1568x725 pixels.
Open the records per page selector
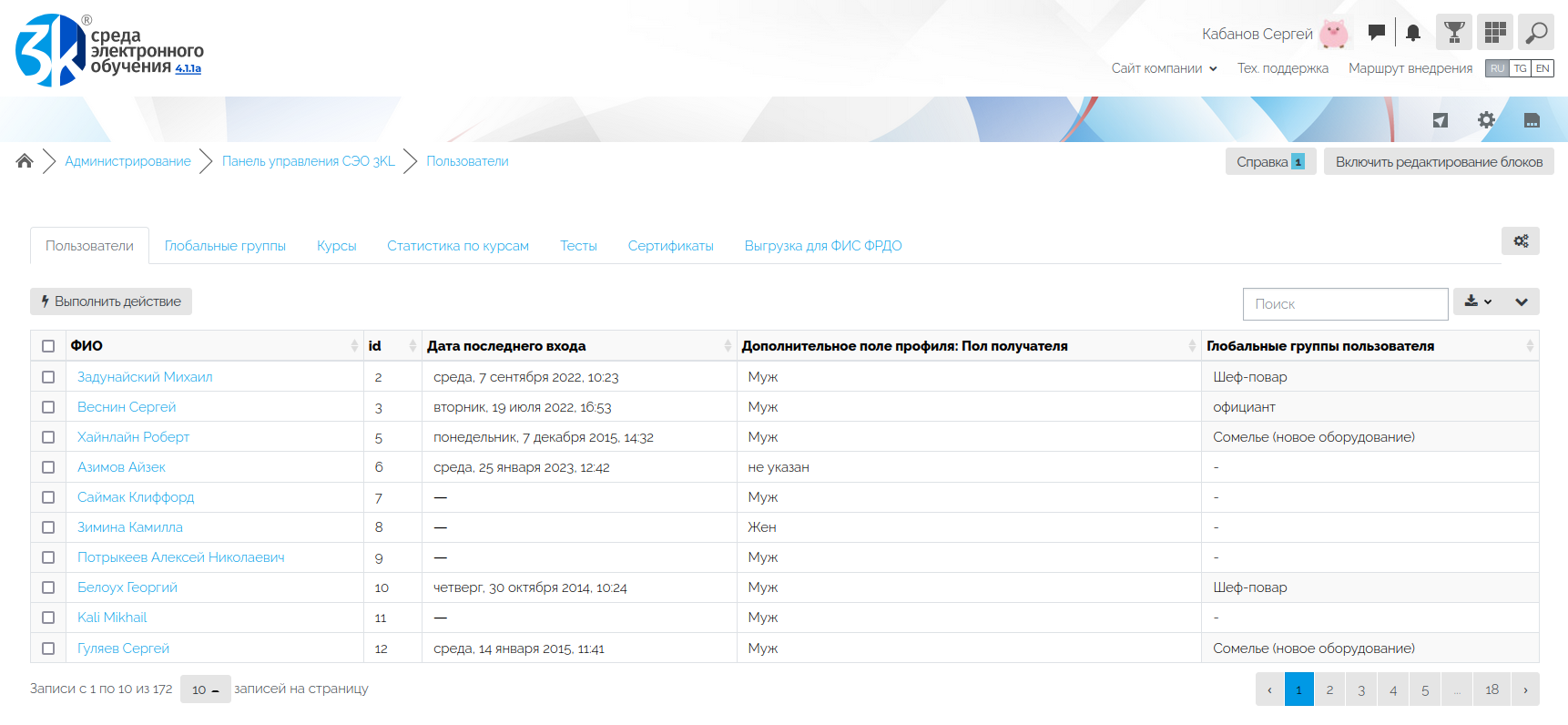click(x=205, y=689)
